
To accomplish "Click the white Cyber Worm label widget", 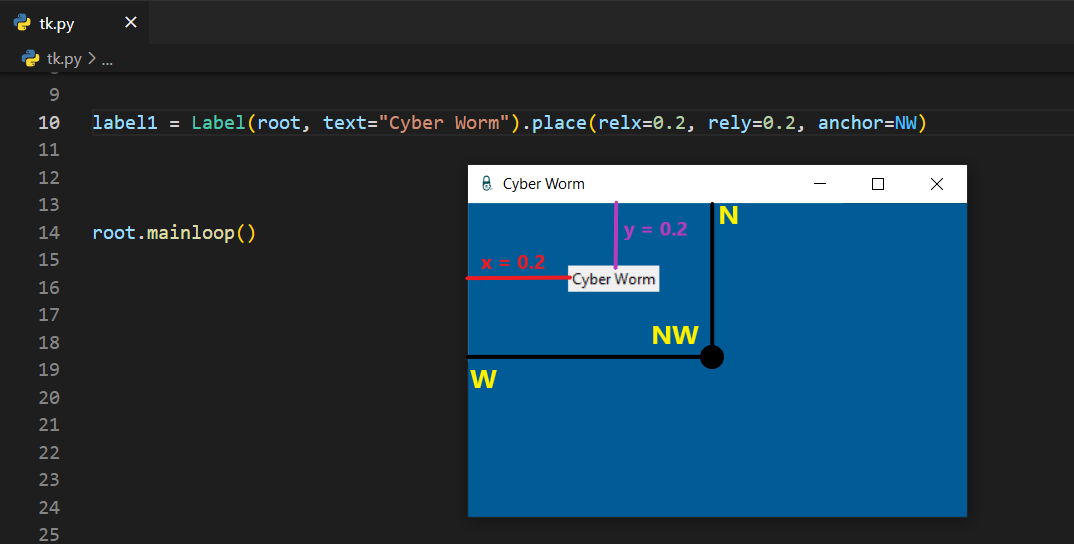I will pyautogui.click(x=613, y=279).
